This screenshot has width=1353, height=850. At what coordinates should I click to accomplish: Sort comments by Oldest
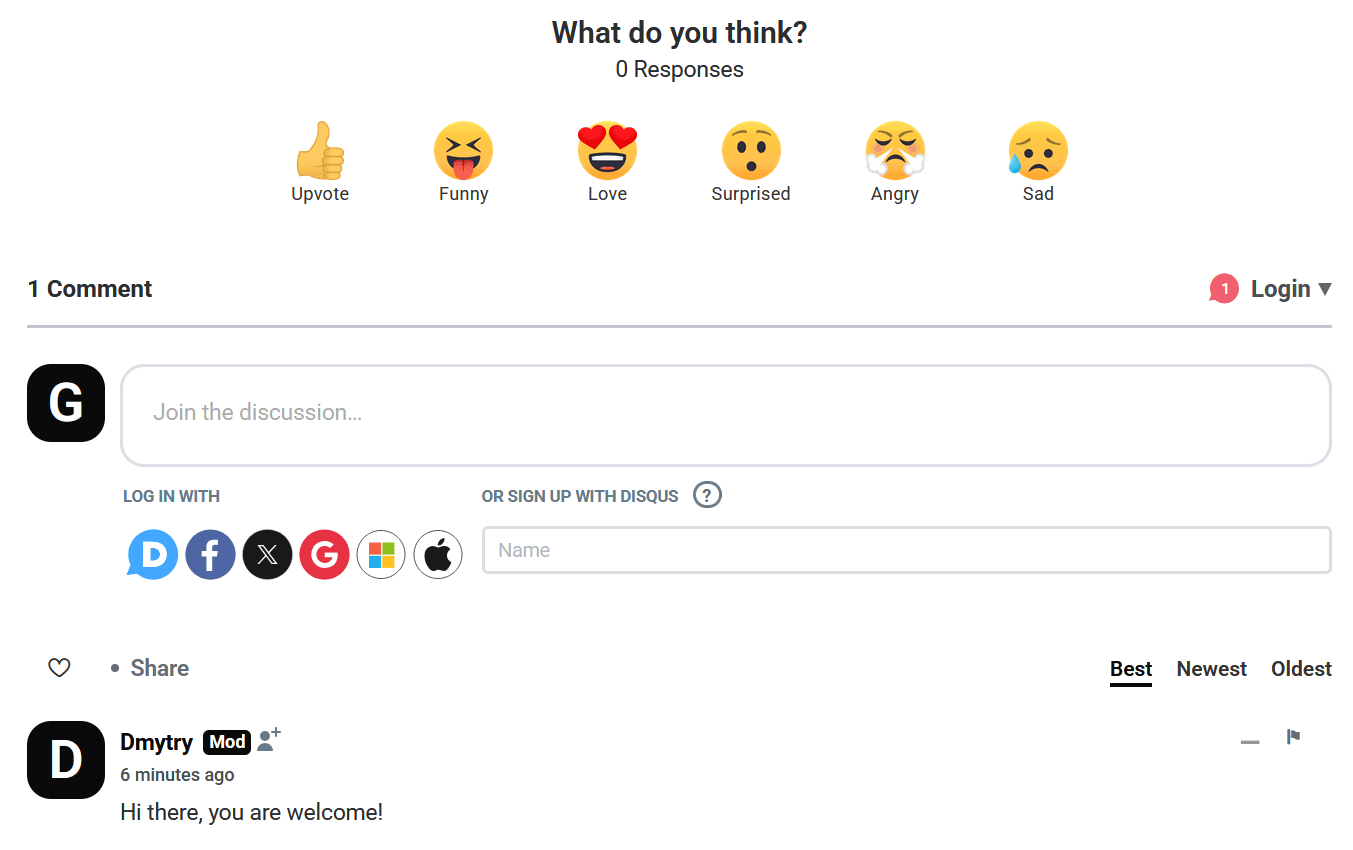[1301, 669]
